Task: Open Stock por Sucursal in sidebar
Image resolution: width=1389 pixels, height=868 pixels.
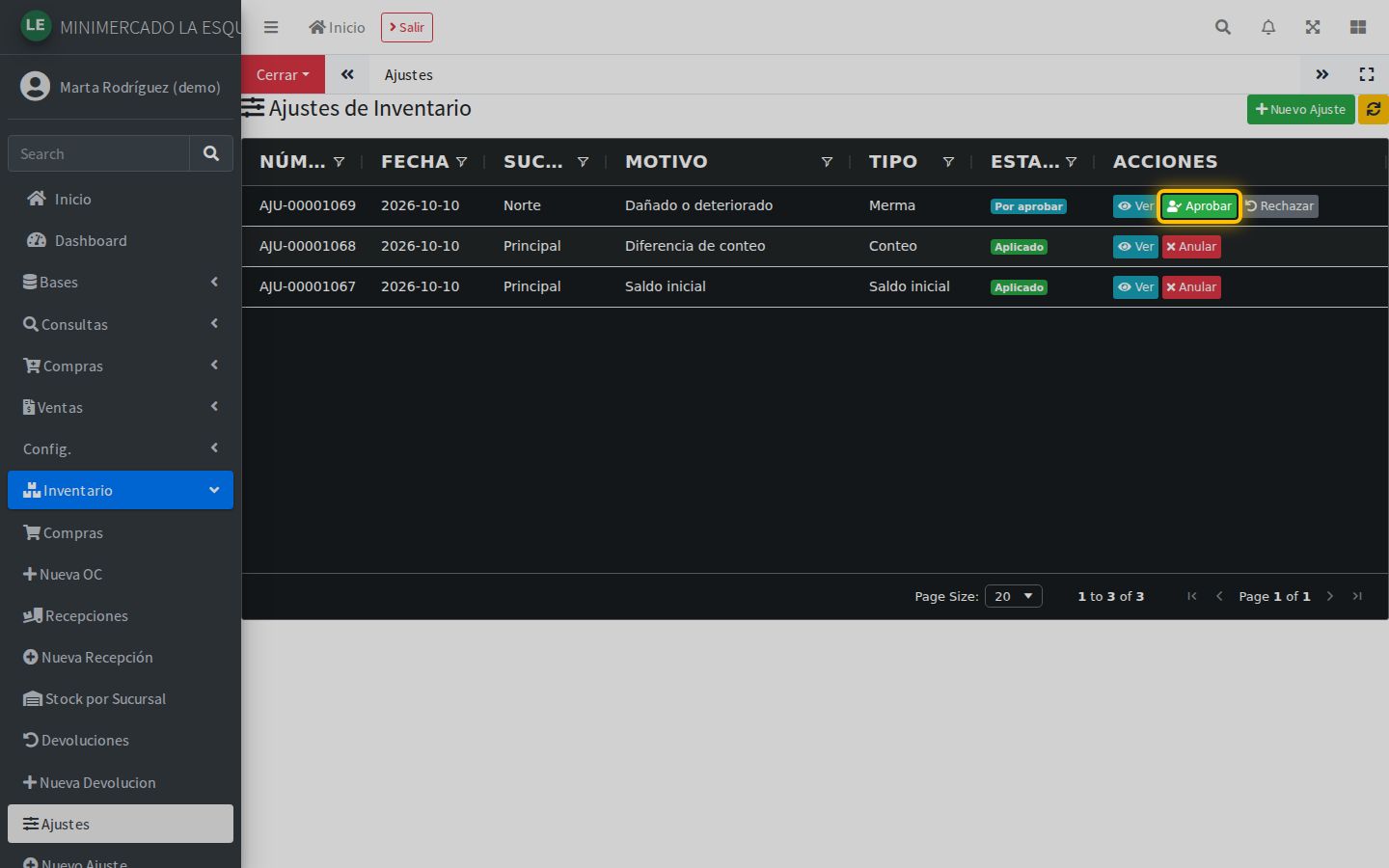Action: point(121,698)
